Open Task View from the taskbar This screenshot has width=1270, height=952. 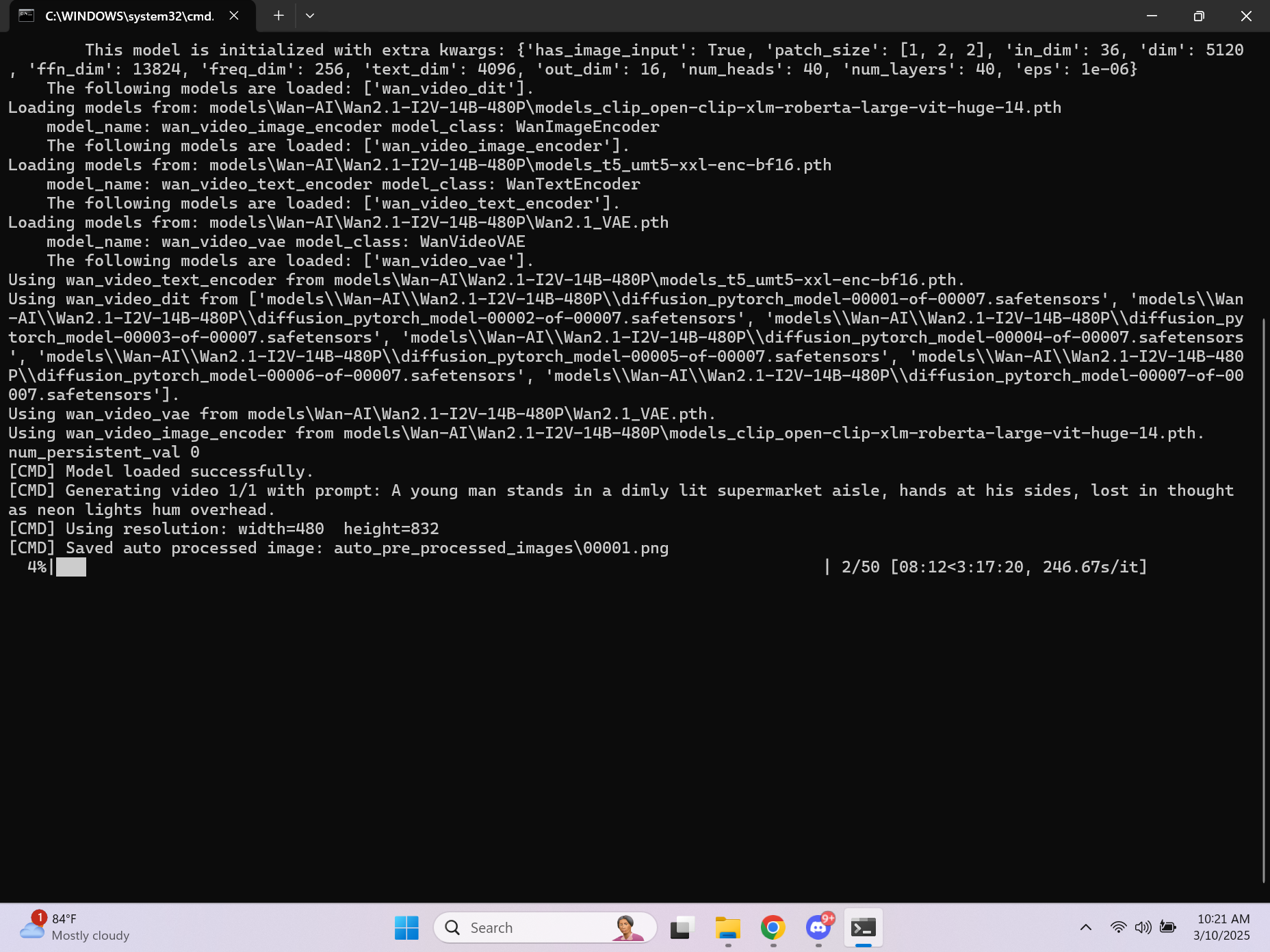[x=681, y=927]
